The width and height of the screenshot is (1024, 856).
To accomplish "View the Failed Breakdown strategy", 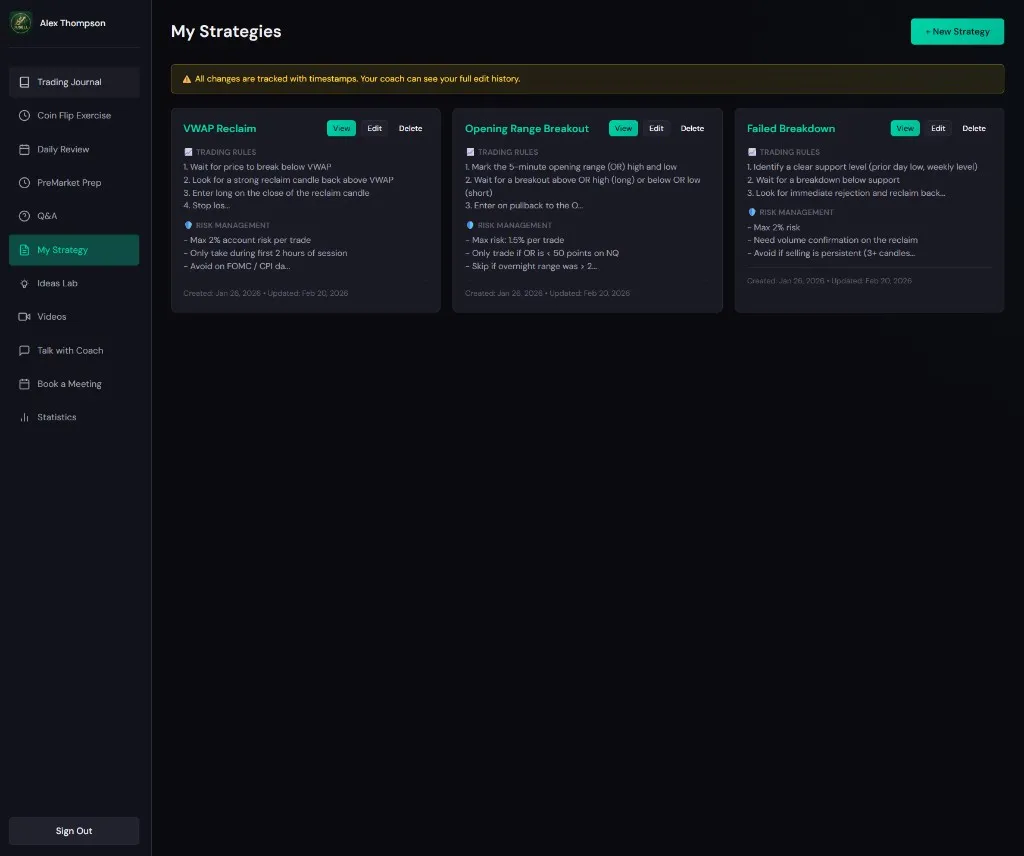I will tap(905, 128).
